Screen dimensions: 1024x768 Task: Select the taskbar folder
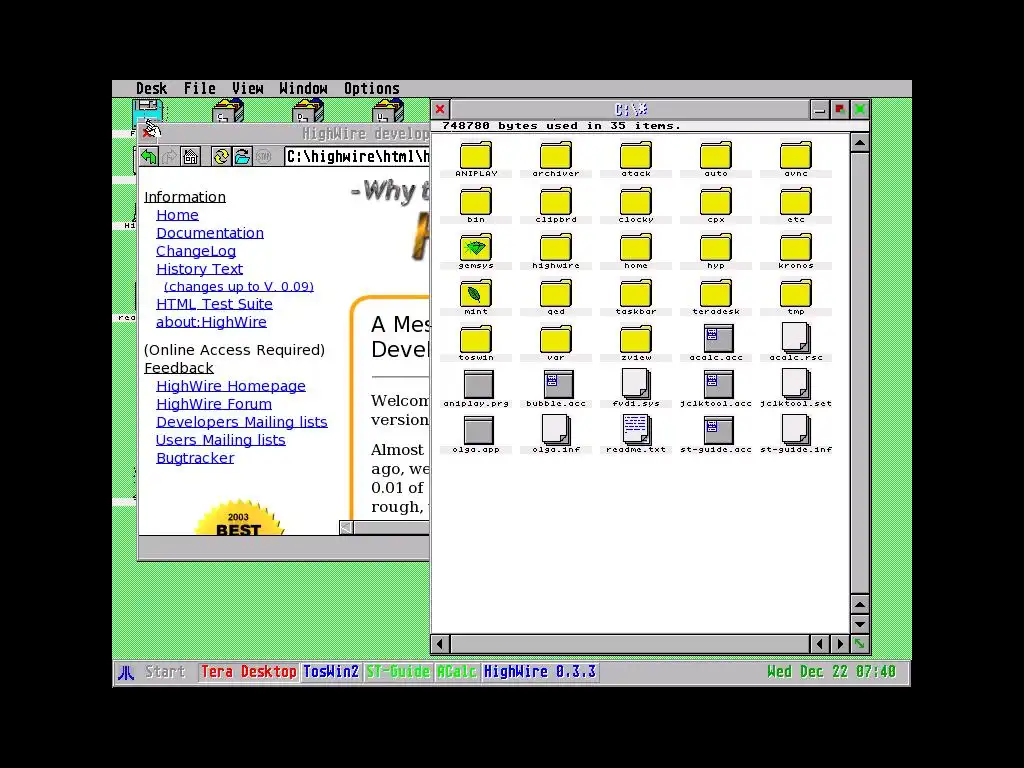pos(636,297)
